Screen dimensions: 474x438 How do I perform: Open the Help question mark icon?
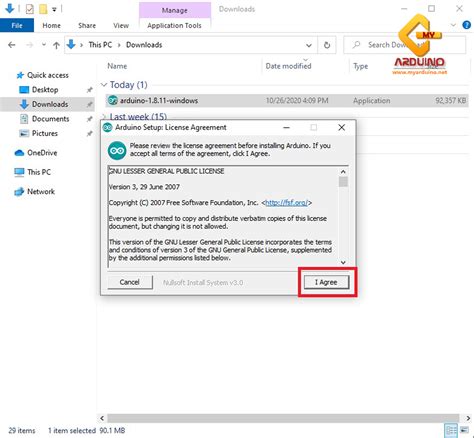[x=466, y=25]
